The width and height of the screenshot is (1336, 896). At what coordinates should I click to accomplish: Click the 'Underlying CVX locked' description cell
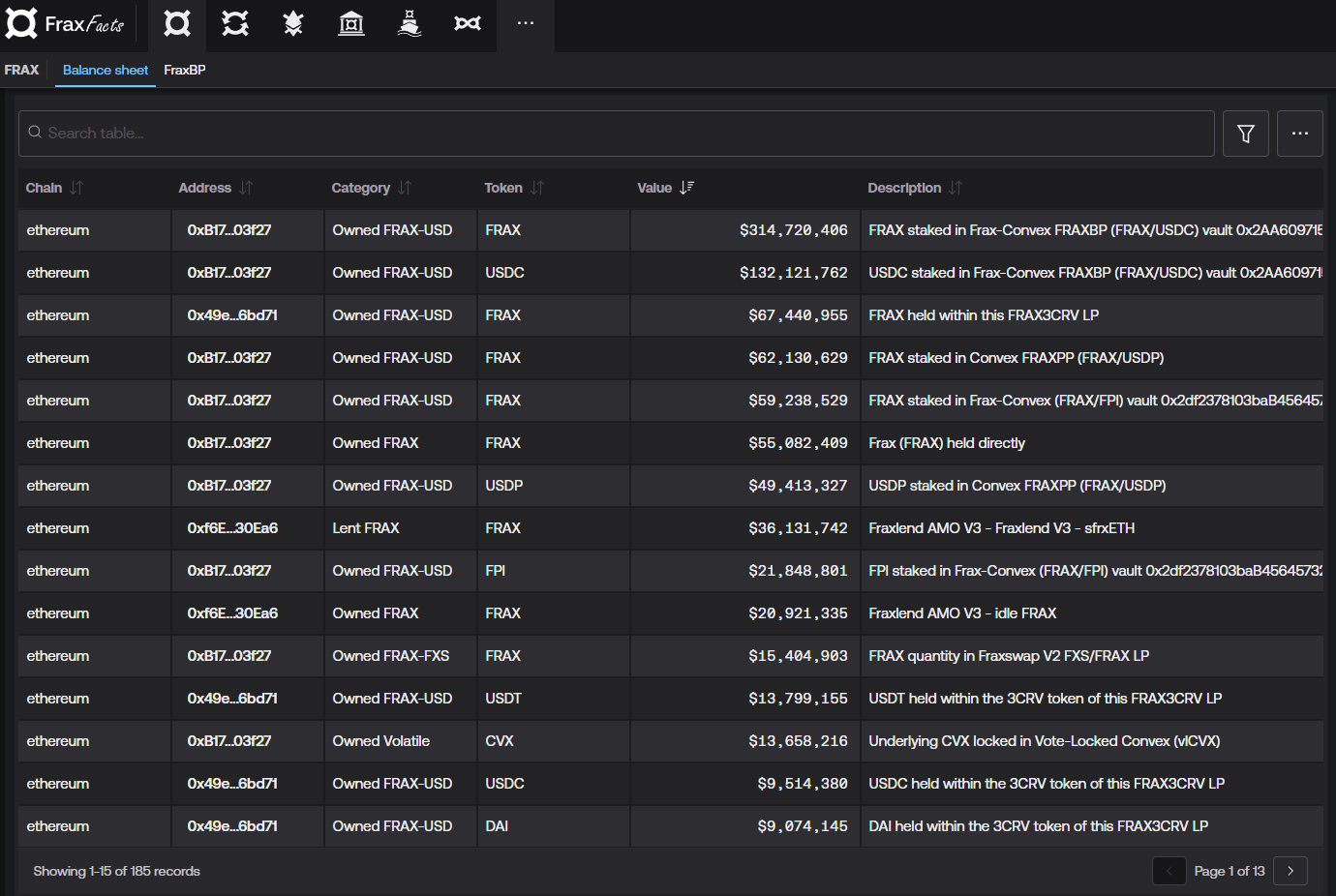click(x=1092, y=741)
